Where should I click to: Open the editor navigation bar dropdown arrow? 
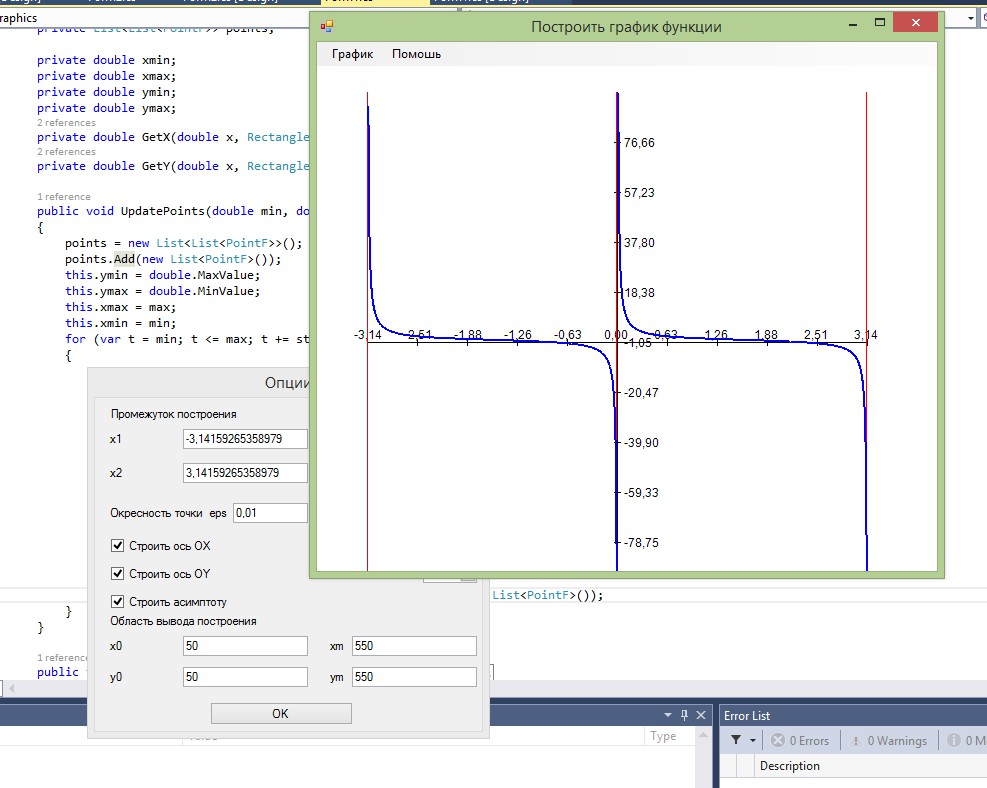click(x=970, y=18)
